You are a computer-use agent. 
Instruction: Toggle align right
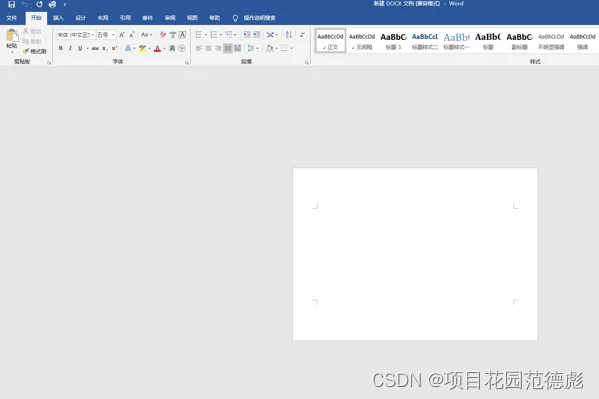point(218,48)
